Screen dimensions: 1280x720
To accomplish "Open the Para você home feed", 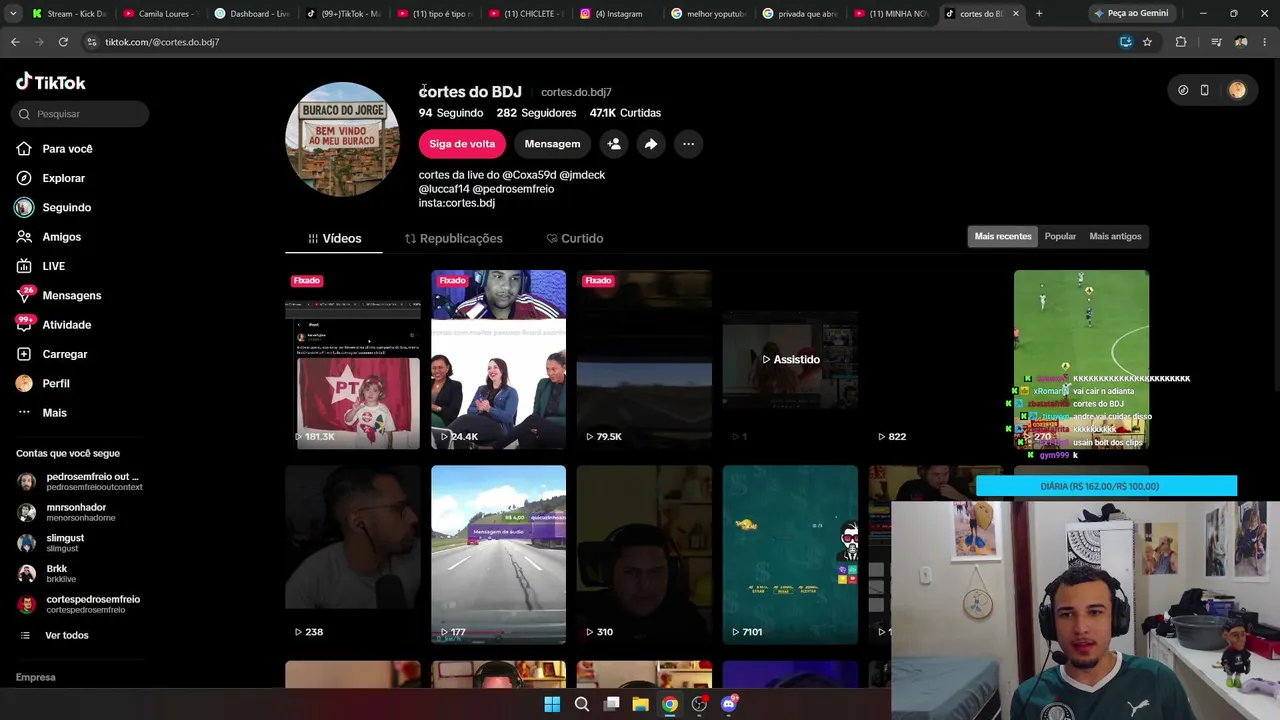I will tap(55, 149).
